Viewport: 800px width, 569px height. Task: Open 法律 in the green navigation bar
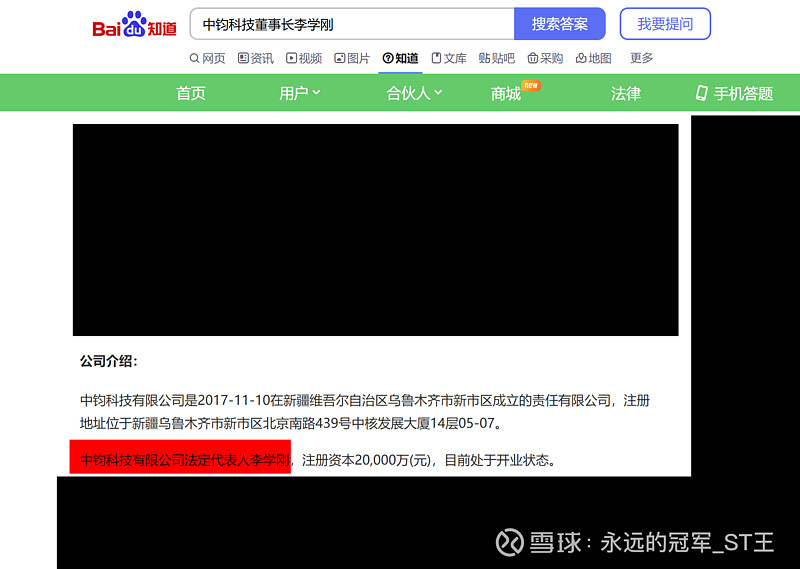[626, 93]
